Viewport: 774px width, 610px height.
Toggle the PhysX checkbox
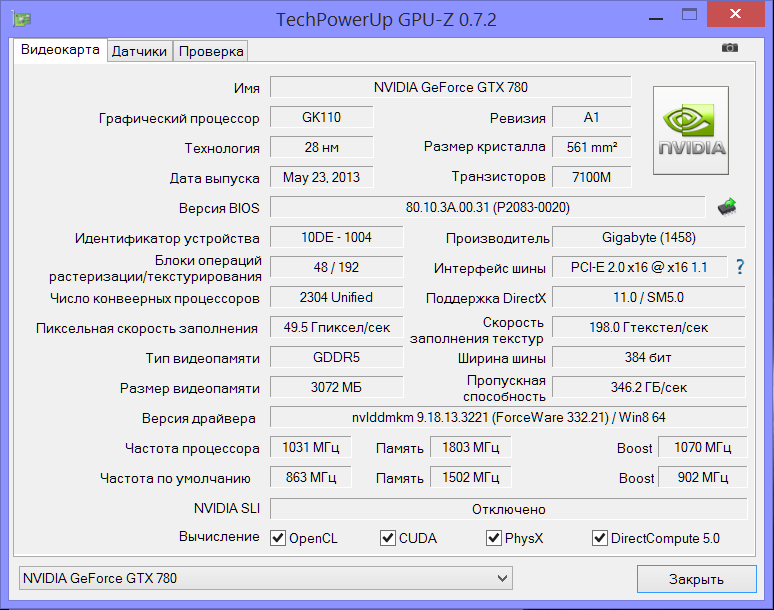point(494,537)
